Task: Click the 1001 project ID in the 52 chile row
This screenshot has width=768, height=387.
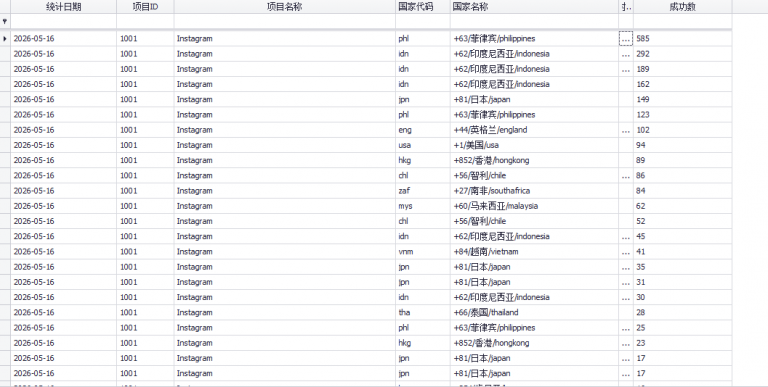Action: coord(145,221)
